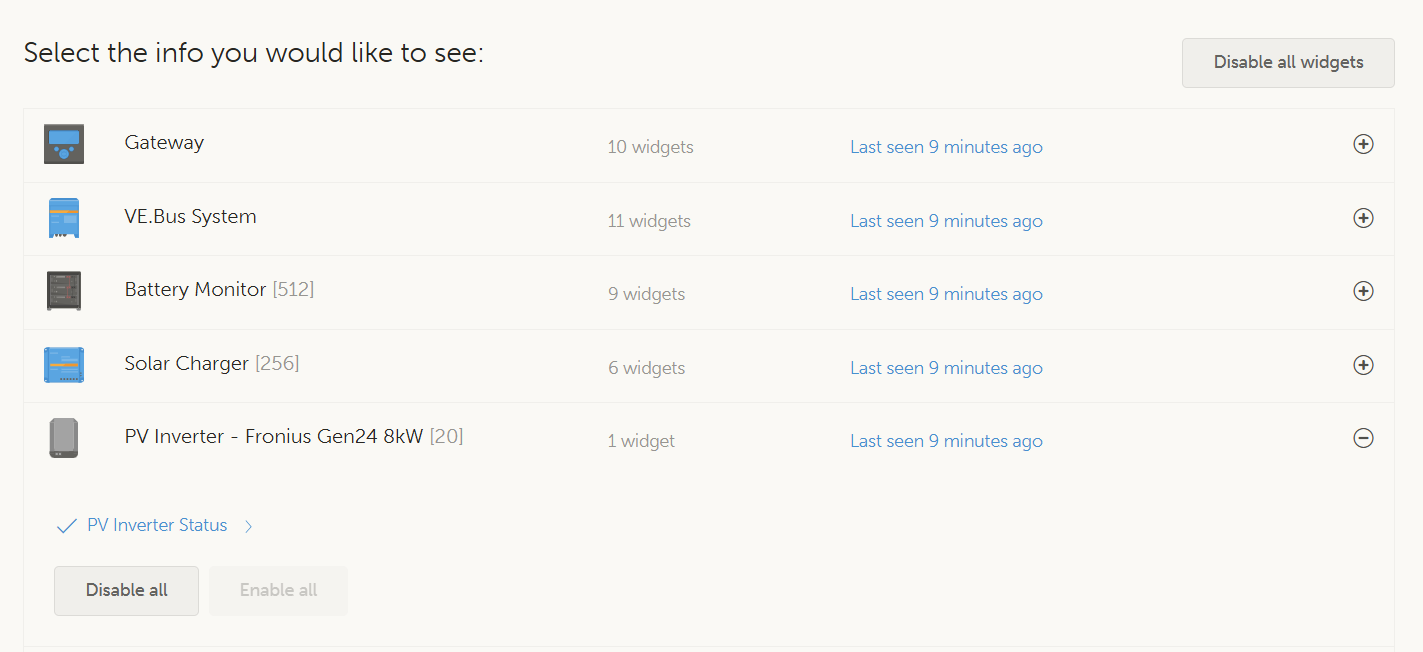The image size is (1423, 652).
Task: Collapse the PV Inverter Fronius section
Action: click(x=1362, y=438)
